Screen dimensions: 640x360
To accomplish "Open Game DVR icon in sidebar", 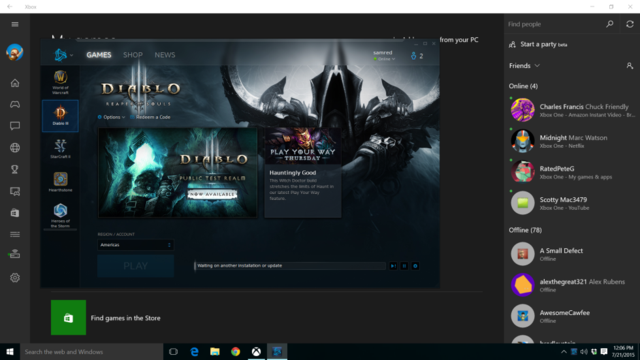I will click(15, 191).
